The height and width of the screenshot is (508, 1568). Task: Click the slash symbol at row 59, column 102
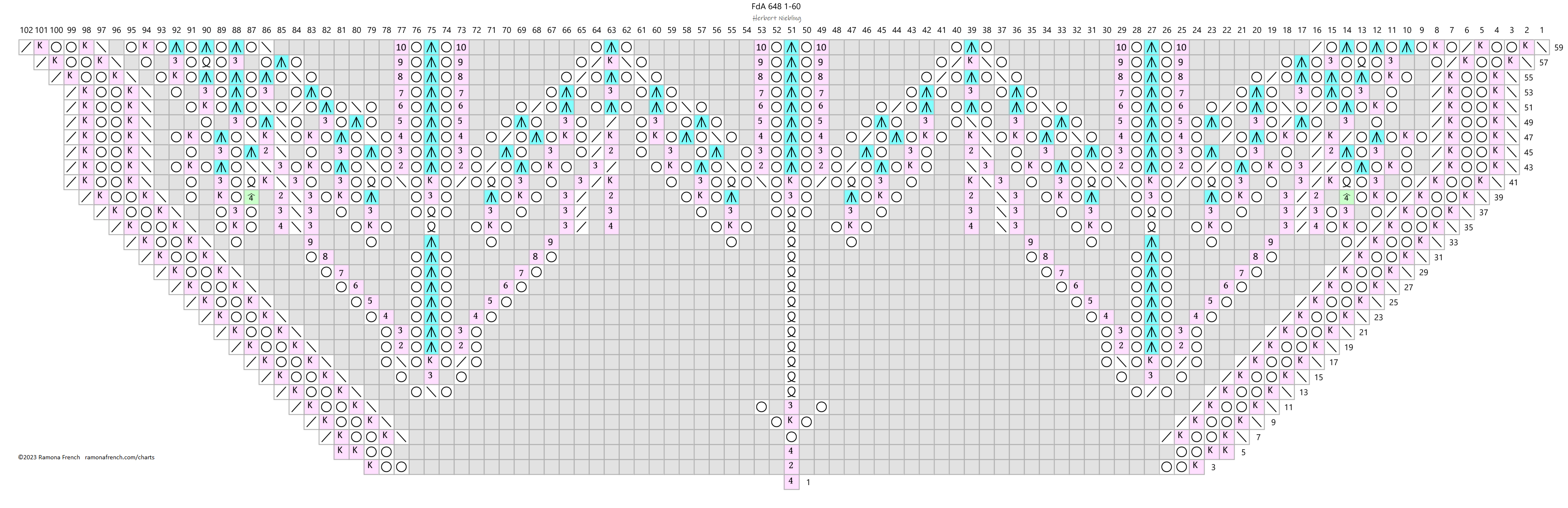coord(26,47)
